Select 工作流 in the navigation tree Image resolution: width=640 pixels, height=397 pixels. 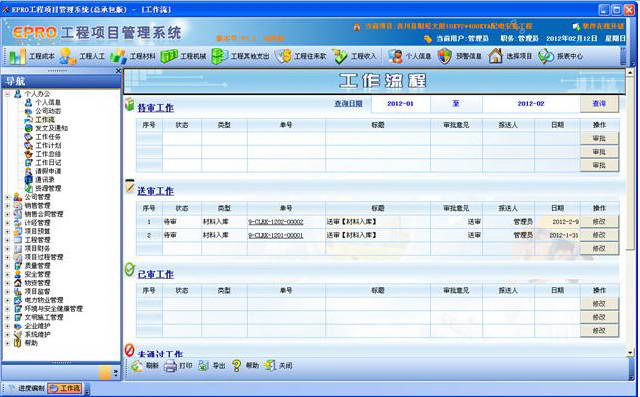tap(44, 120)
